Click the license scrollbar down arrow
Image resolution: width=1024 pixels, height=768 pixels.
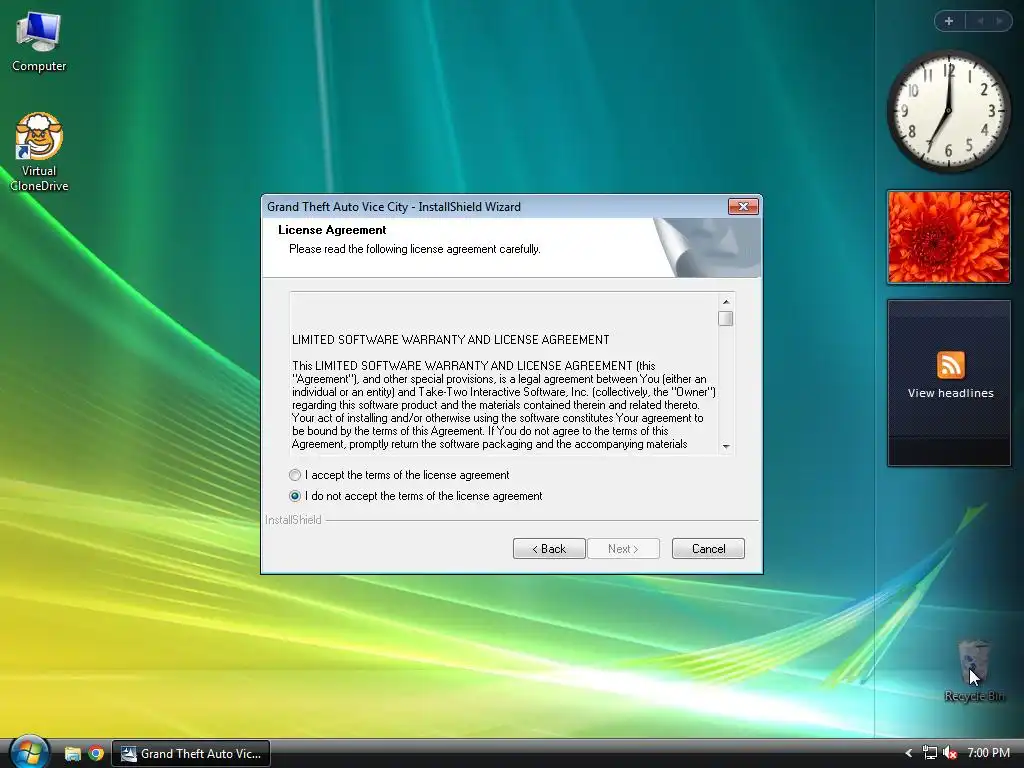coord(726,447)
